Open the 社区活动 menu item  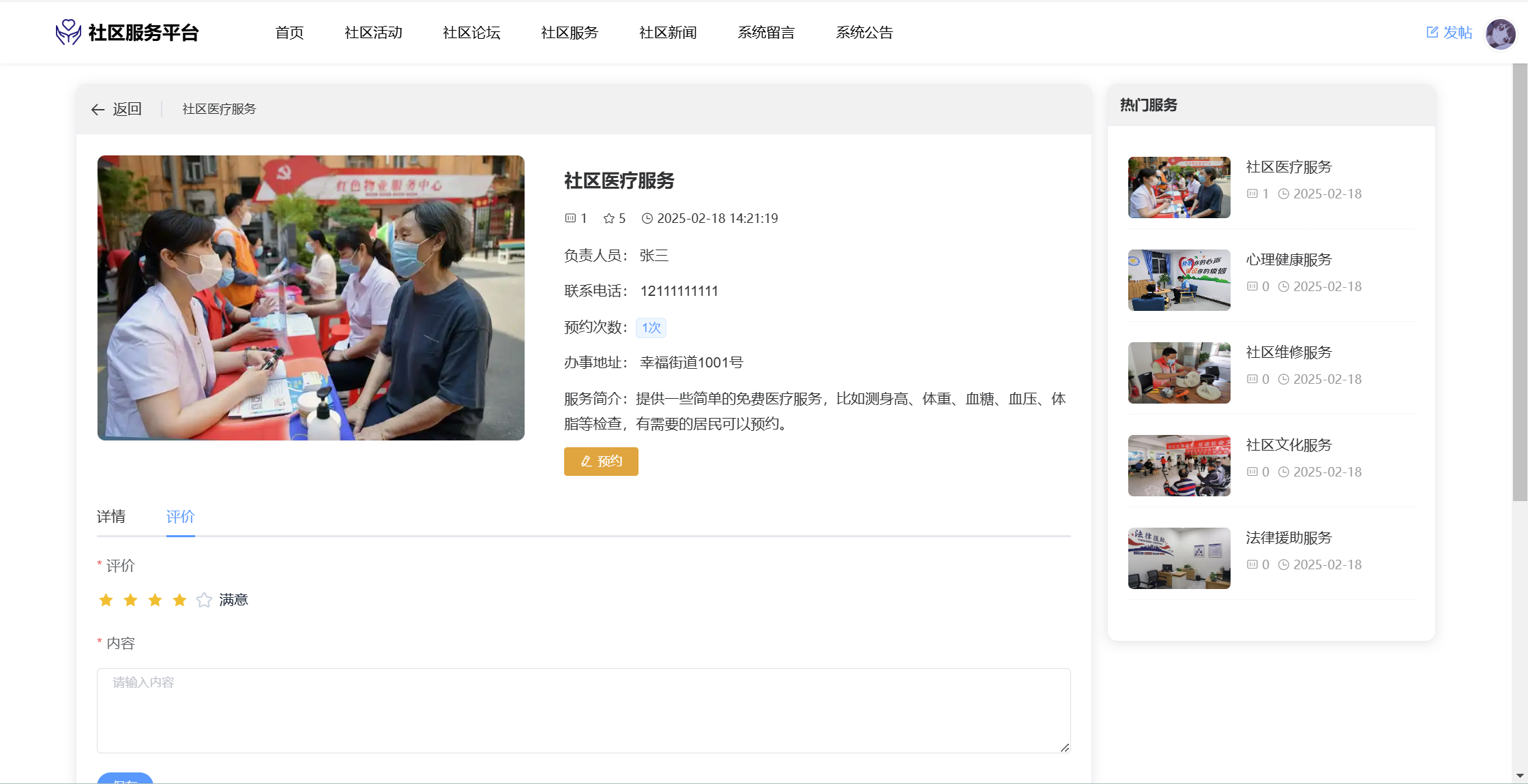point(373,33)
